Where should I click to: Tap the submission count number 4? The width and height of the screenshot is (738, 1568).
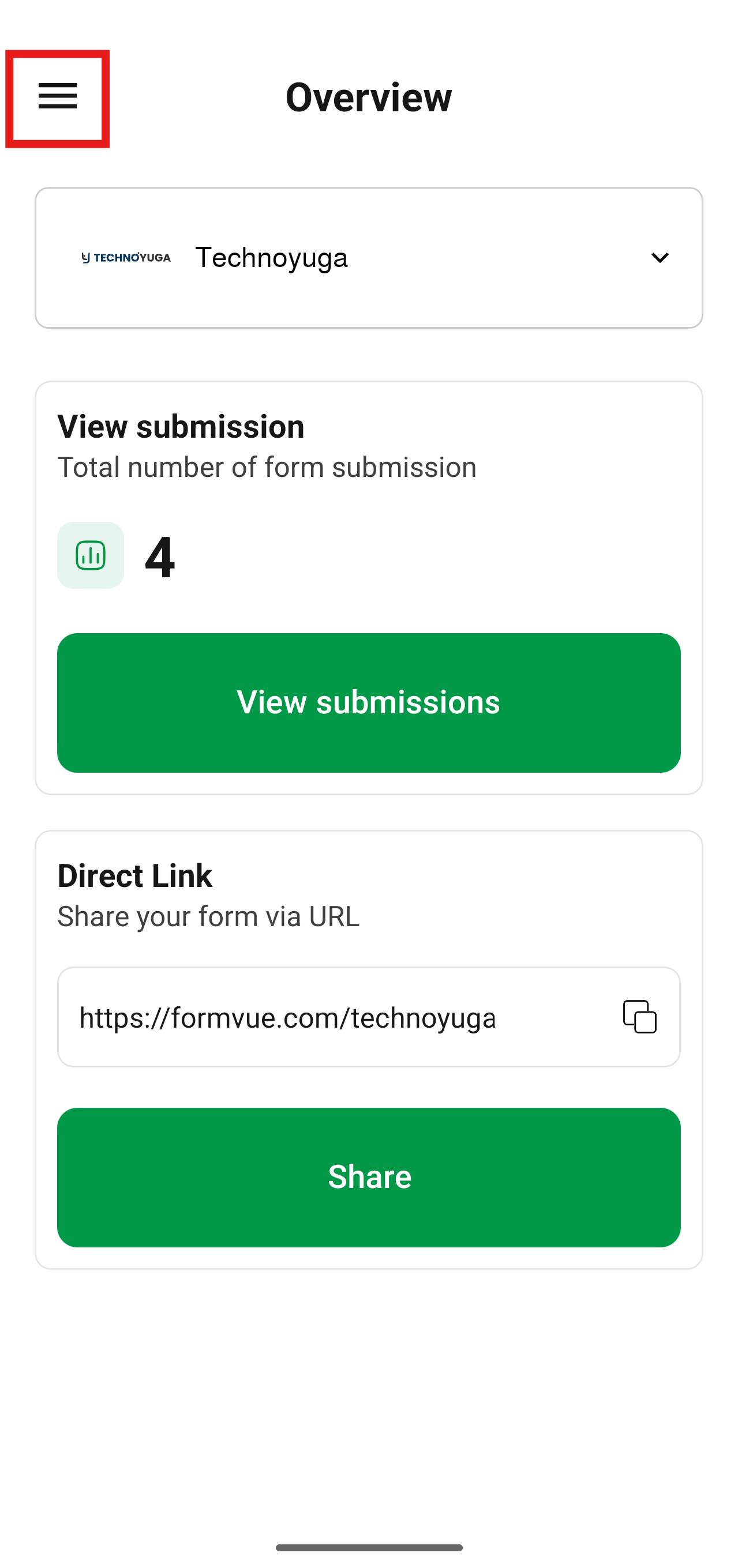coord(159,556)
